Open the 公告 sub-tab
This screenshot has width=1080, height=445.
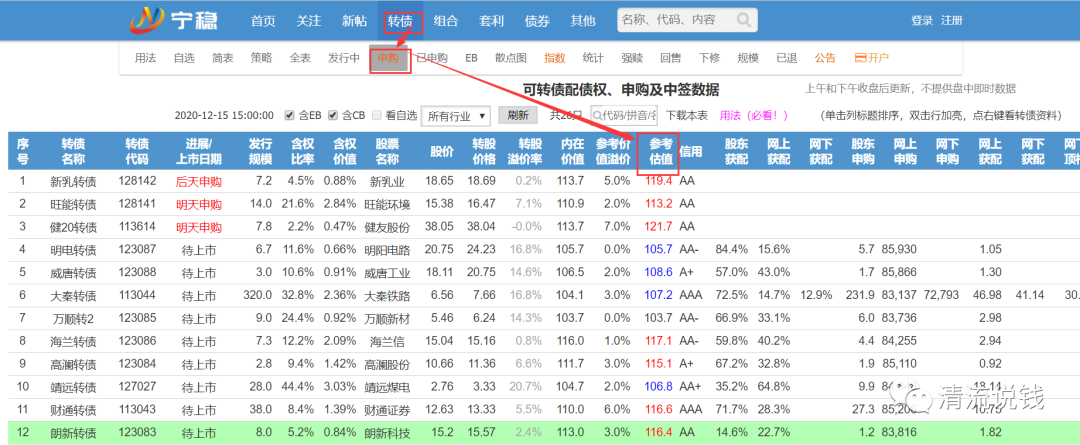[x=825, y=58]
